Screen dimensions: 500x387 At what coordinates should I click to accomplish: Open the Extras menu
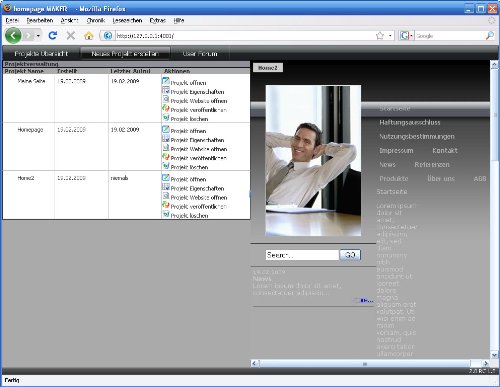158,21
